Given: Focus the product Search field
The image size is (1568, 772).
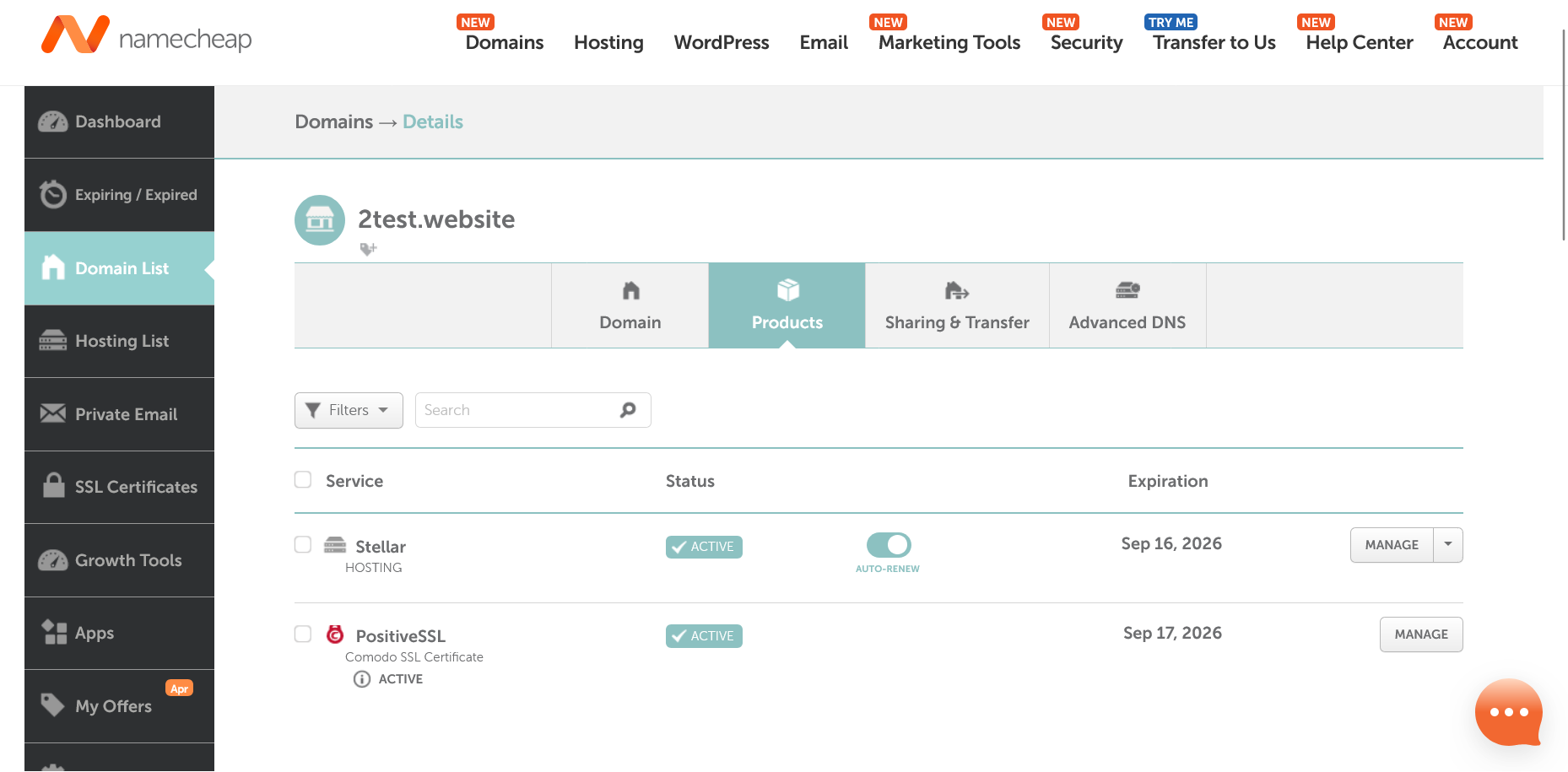Looking at the screenshot, I should pyautogui.click(x=533, y=410).
